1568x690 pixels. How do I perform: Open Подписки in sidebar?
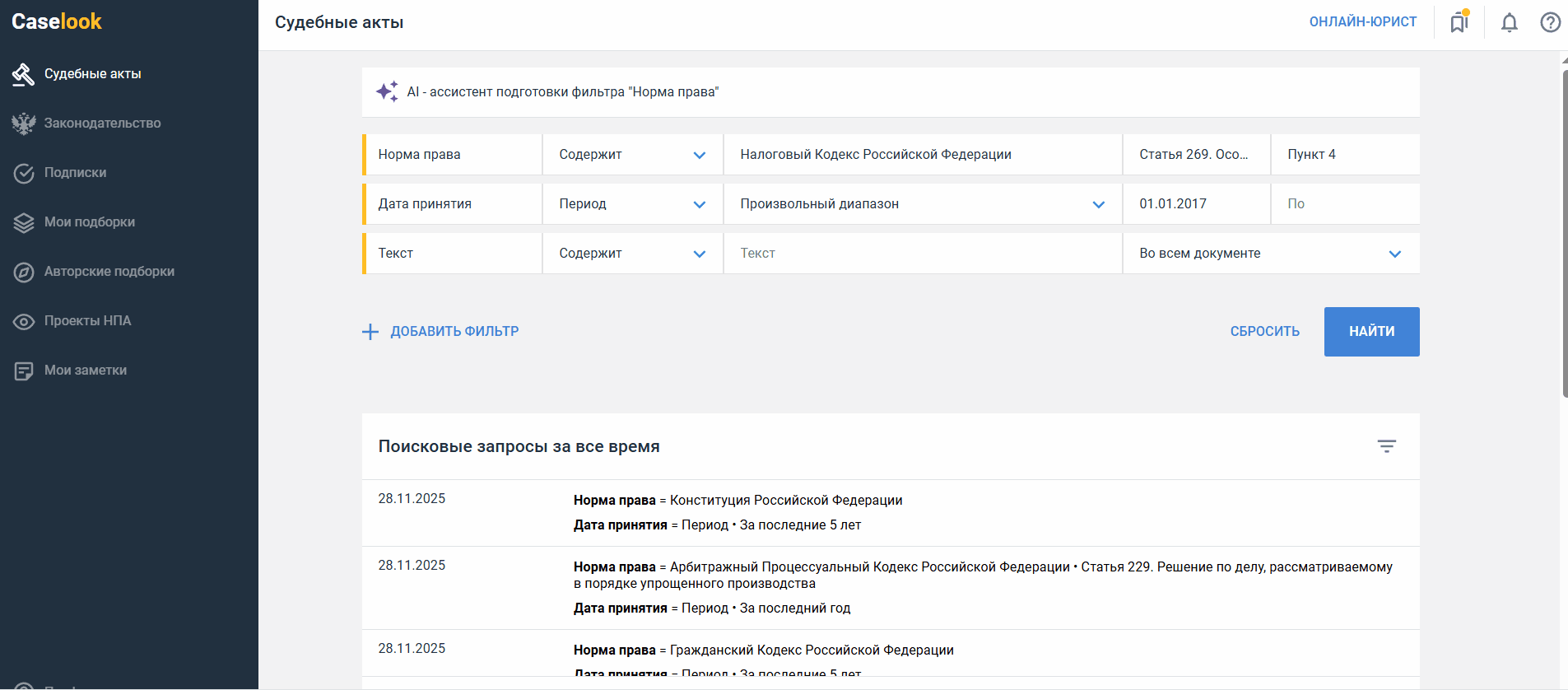pos(75,173)
